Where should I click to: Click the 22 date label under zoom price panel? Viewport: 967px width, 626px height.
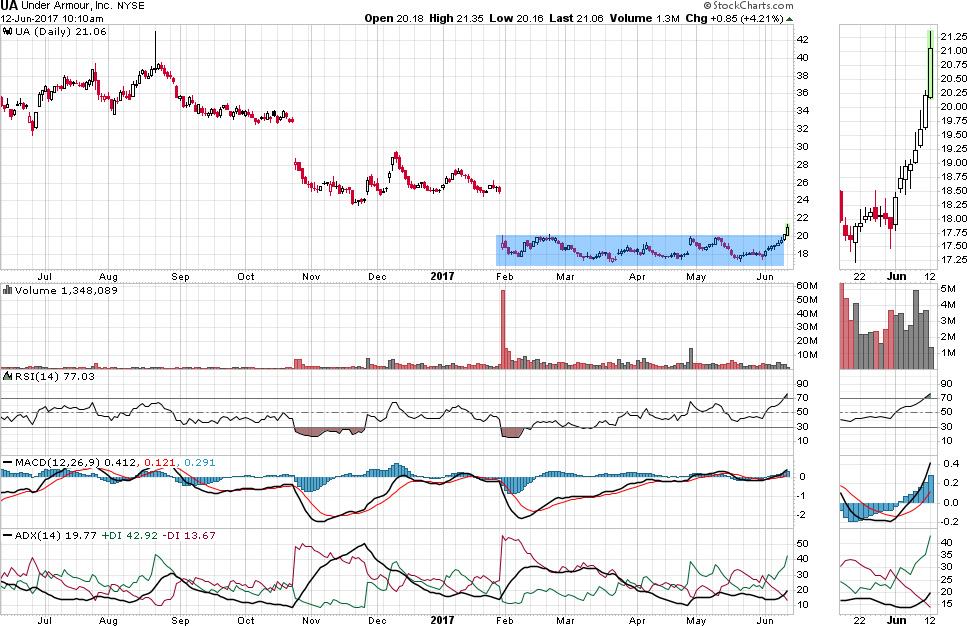click(x=859, y=277)
